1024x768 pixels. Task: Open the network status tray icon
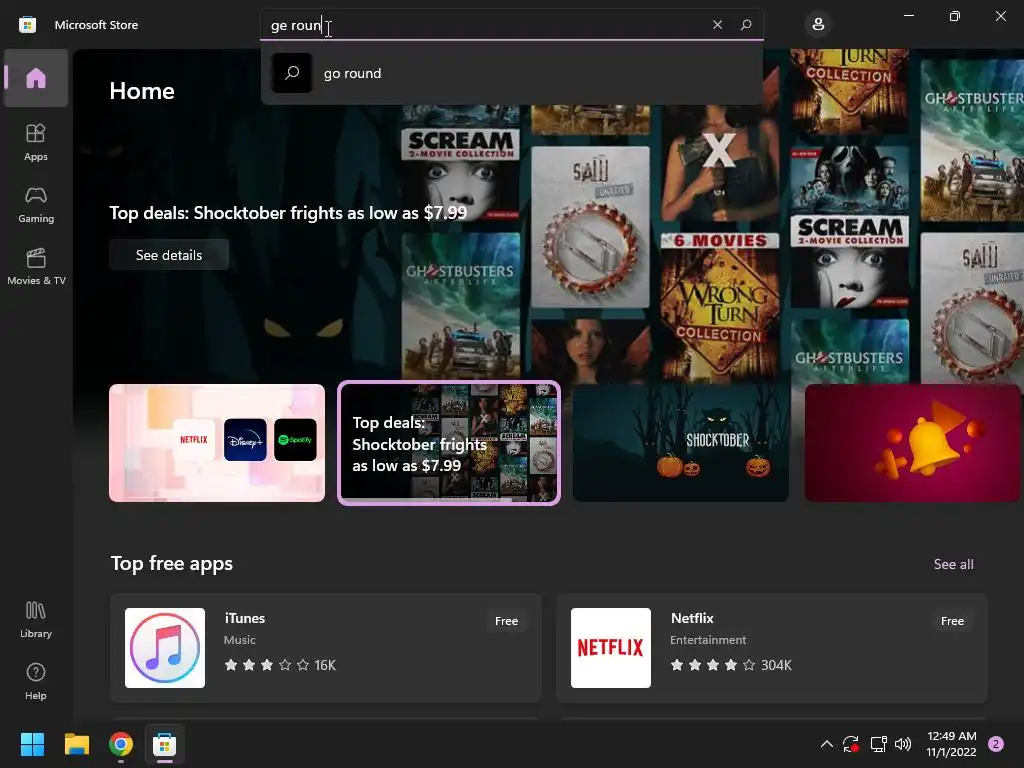click(878, 744)
